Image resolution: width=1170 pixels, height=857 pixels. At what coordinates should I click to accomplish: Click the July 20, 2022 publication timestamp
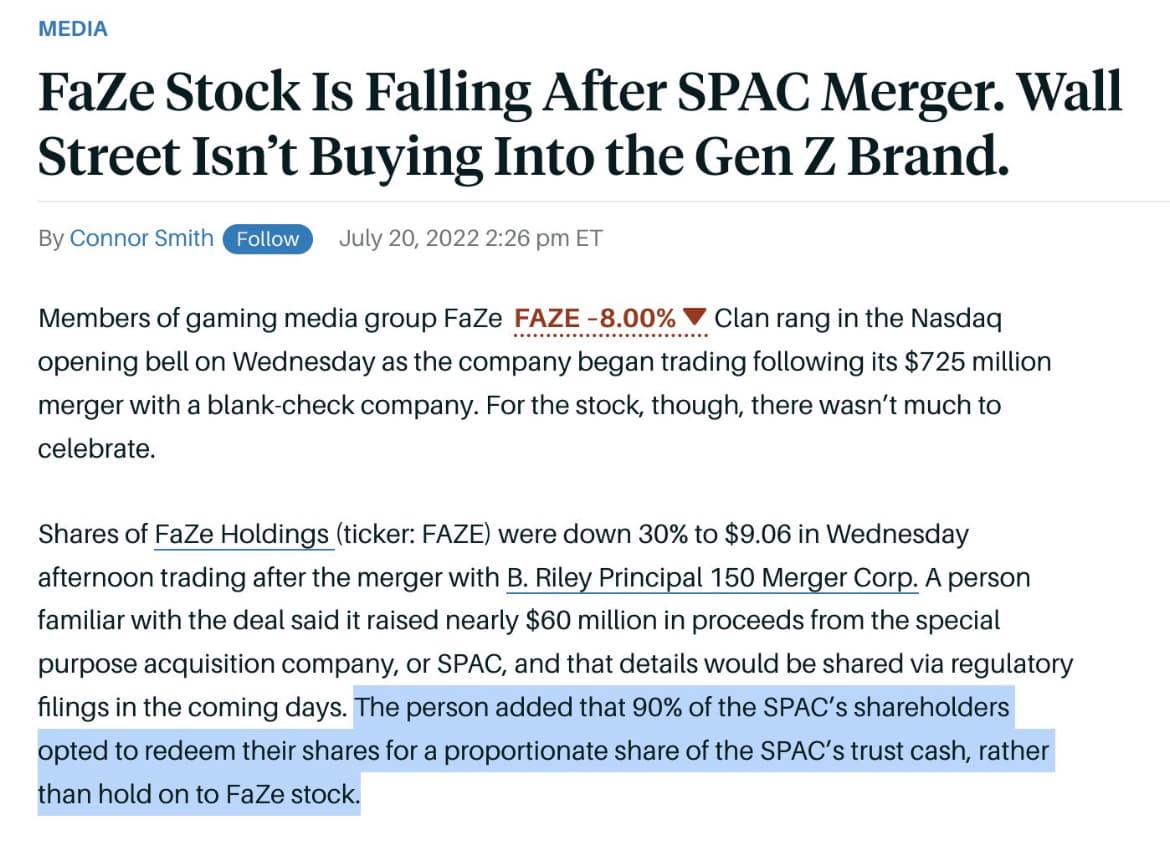pyautogui.click(x=471, y=238)
